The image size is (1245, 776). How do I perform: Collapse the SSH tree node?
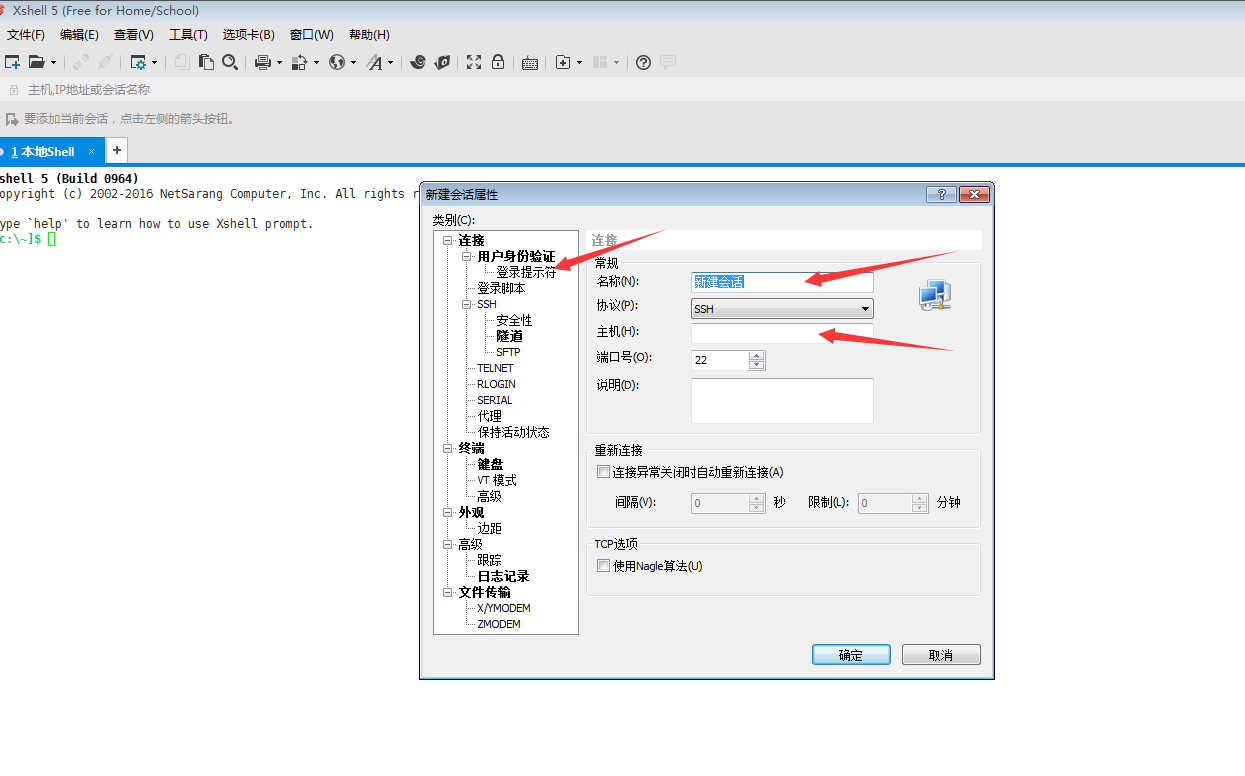click(466, 304)
